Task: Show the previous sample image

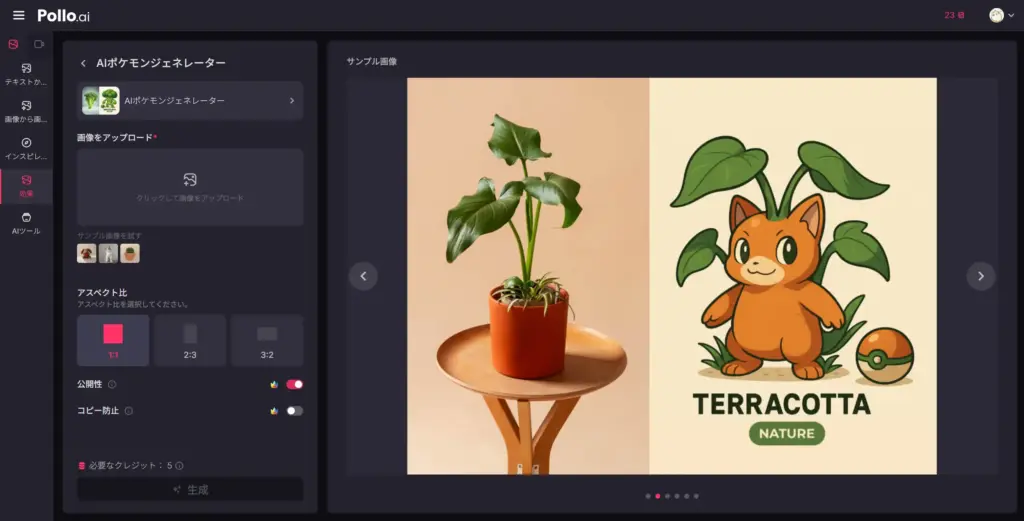Action: click(363, 276)
